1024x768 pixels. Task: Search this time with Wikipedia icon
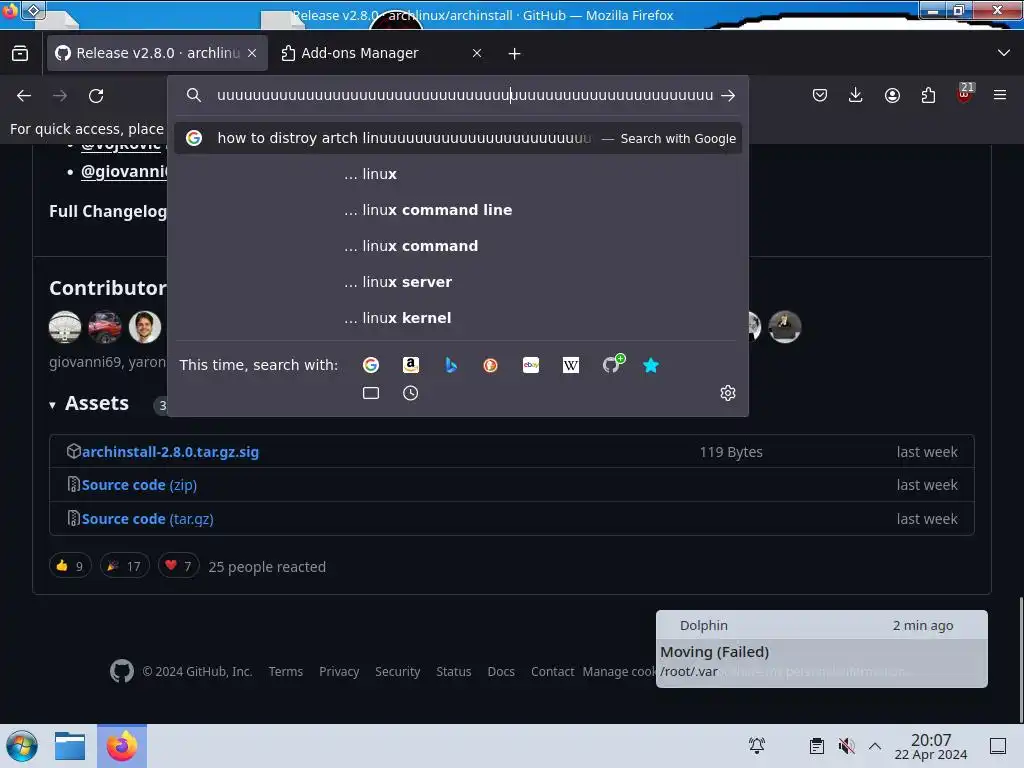click(x=571, y=365)
